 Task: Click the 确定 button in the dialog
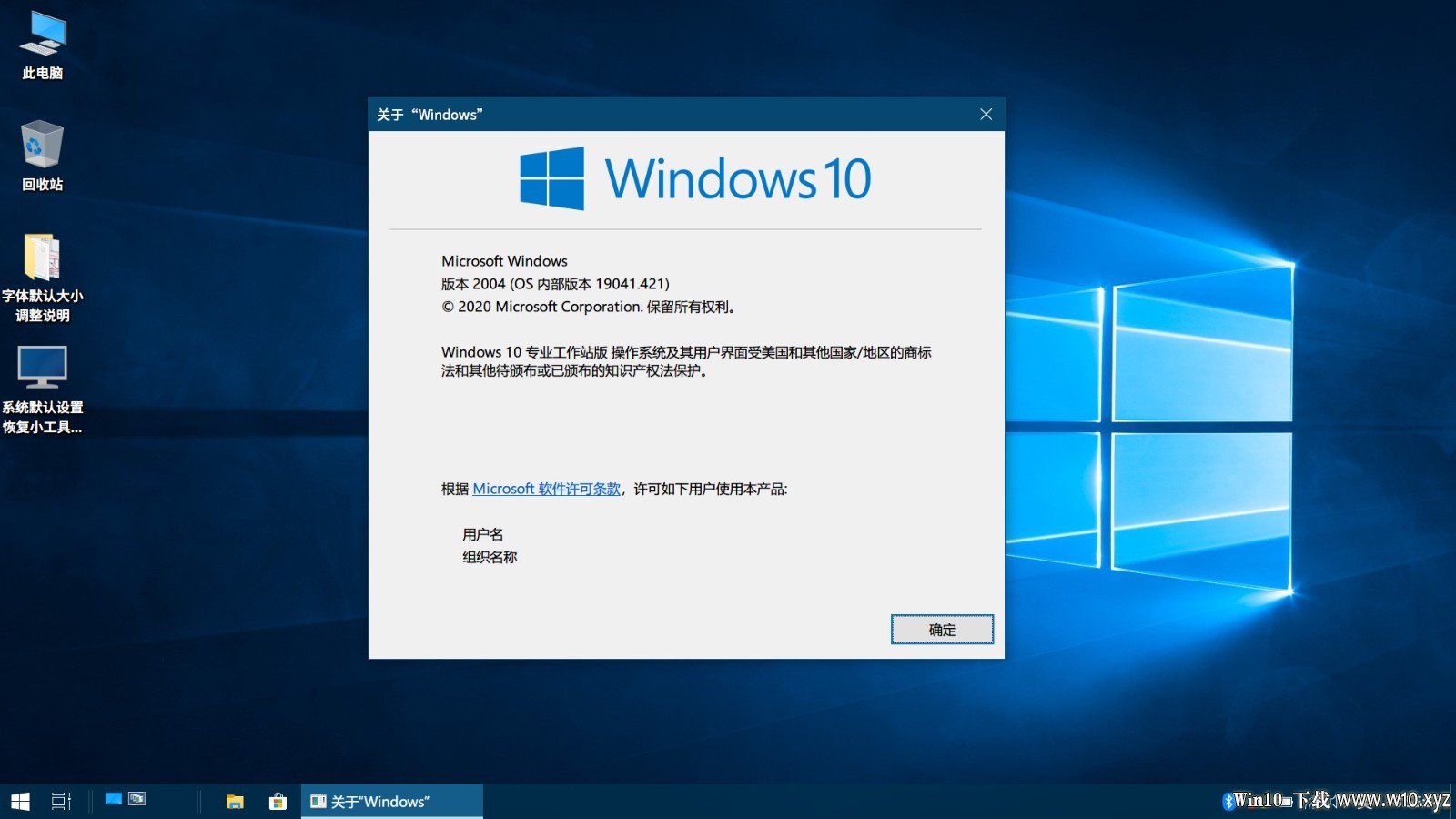[942, 630]
